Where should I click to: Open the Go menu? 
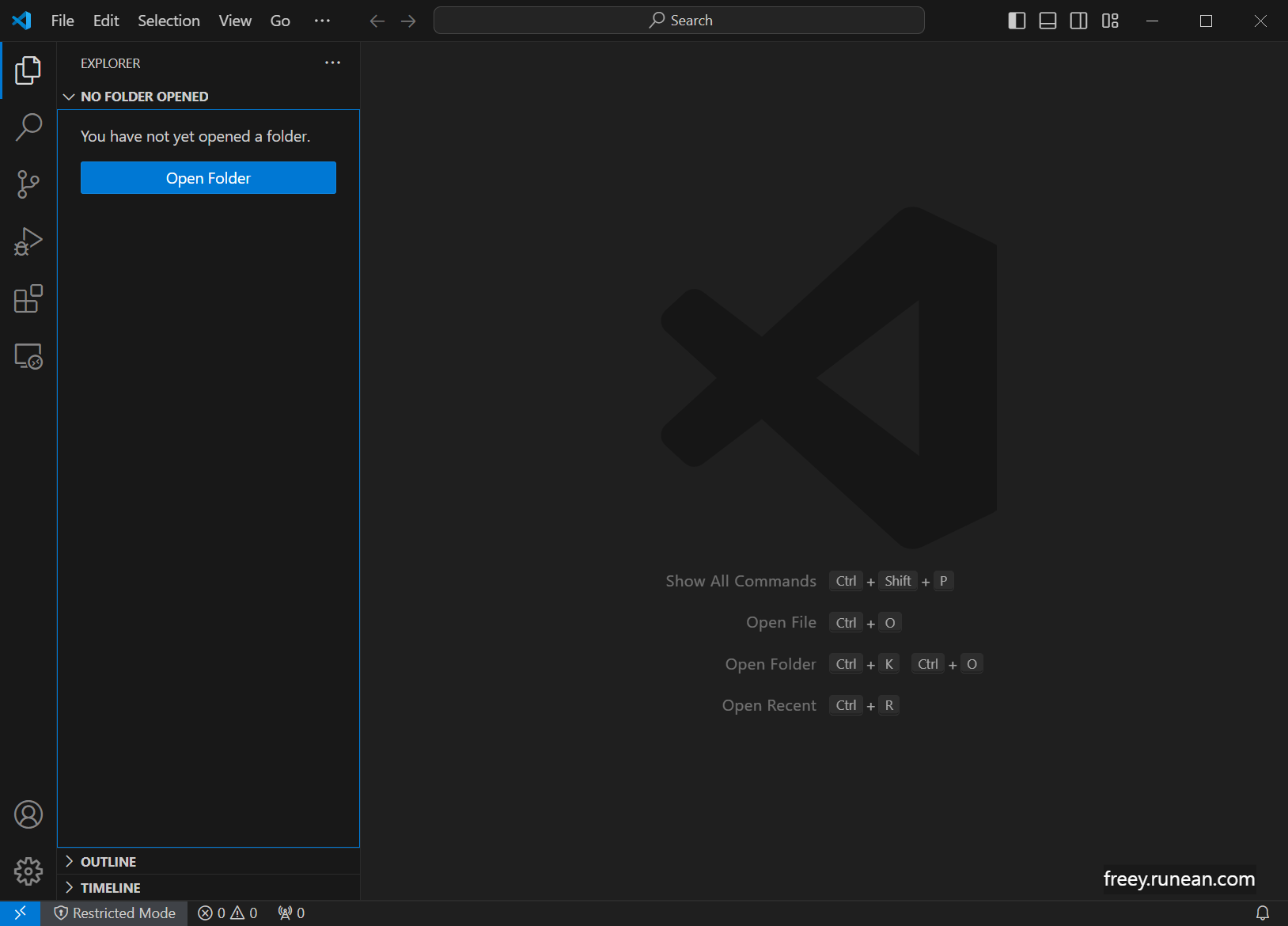coord(280,21)
